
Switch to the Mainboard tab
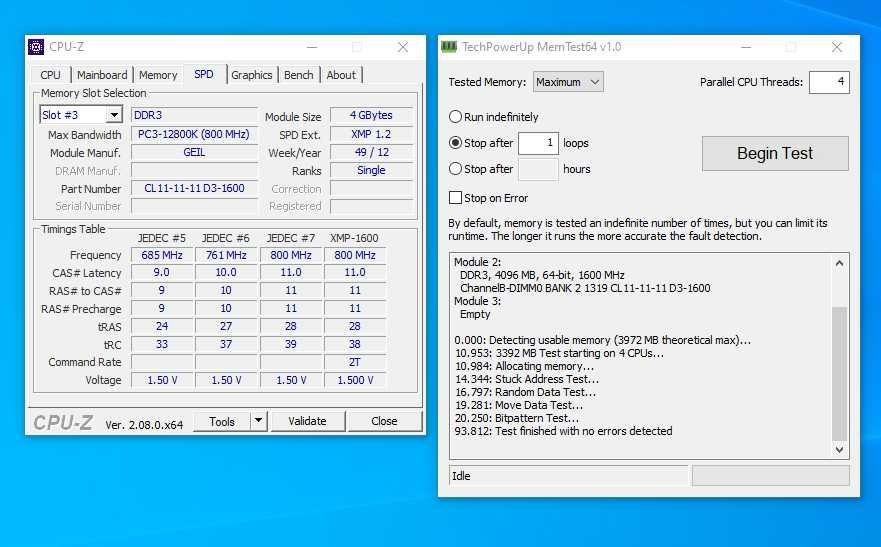pos(102,75)
